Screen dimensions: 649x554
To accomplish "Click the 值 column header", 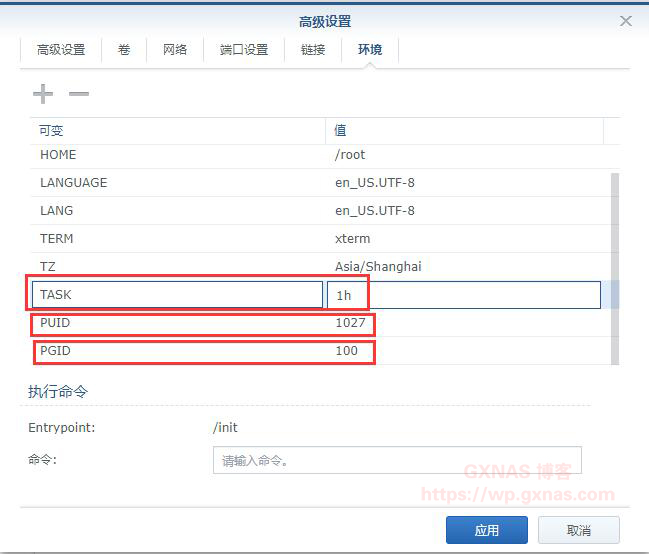I will pyautogui.click(x=464, y=131).
